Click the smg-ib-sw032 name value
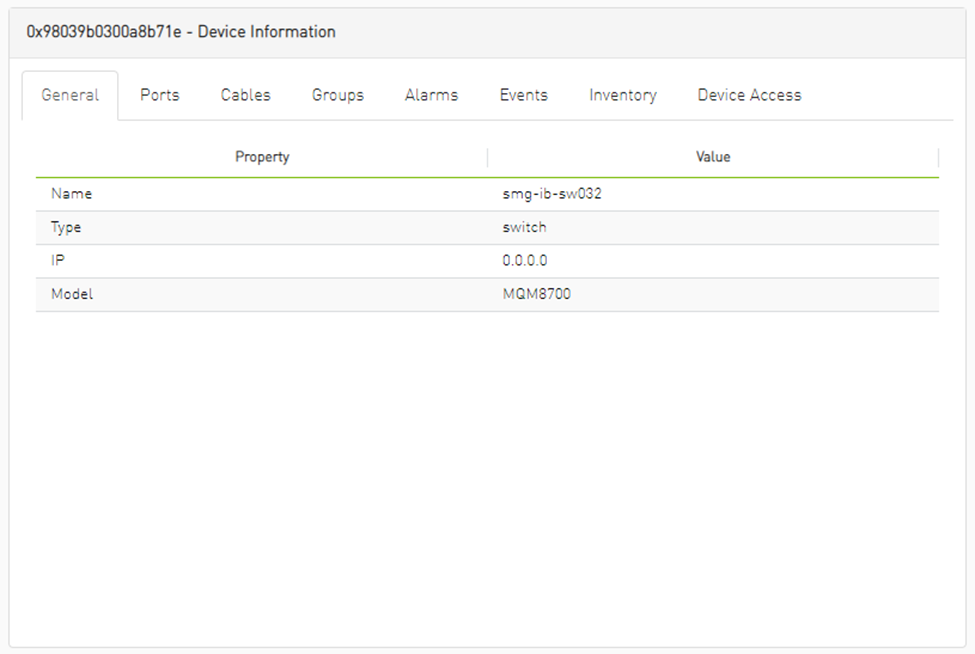975x654 pixels. coord(552,194)
